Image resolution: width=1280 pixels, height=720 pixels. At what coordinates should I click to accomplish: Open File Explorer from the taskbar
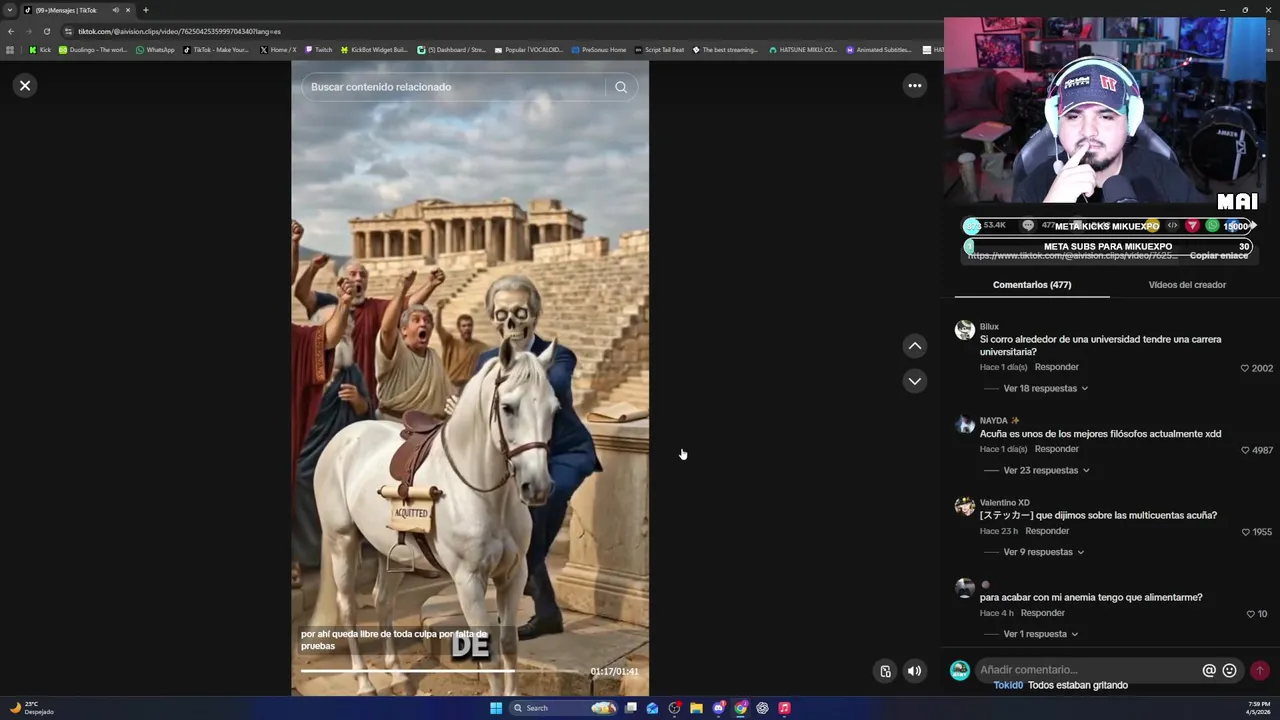(696, 708)
